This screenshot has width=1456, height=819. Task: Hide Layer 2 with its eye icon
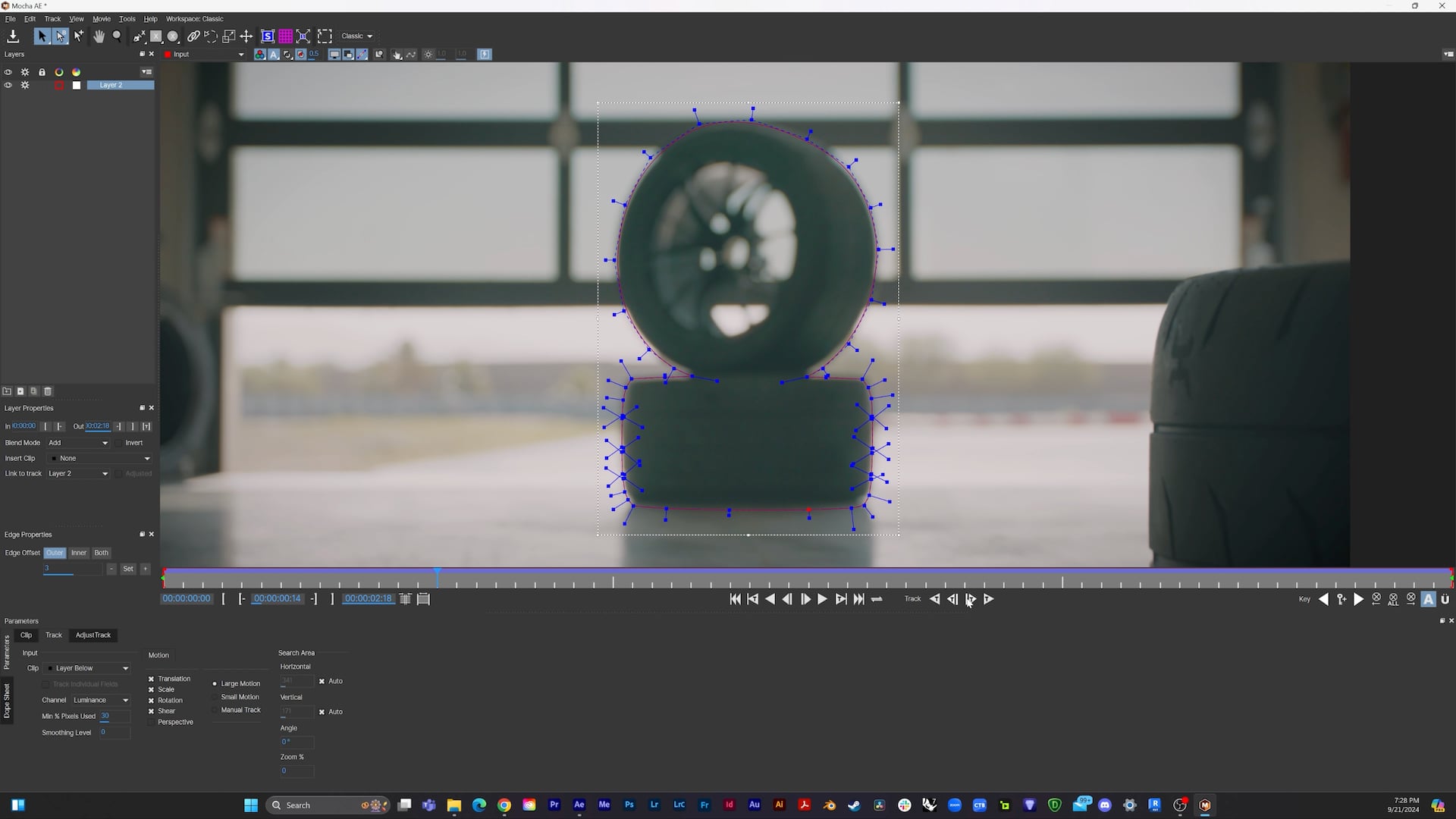[x=8, y=85]
